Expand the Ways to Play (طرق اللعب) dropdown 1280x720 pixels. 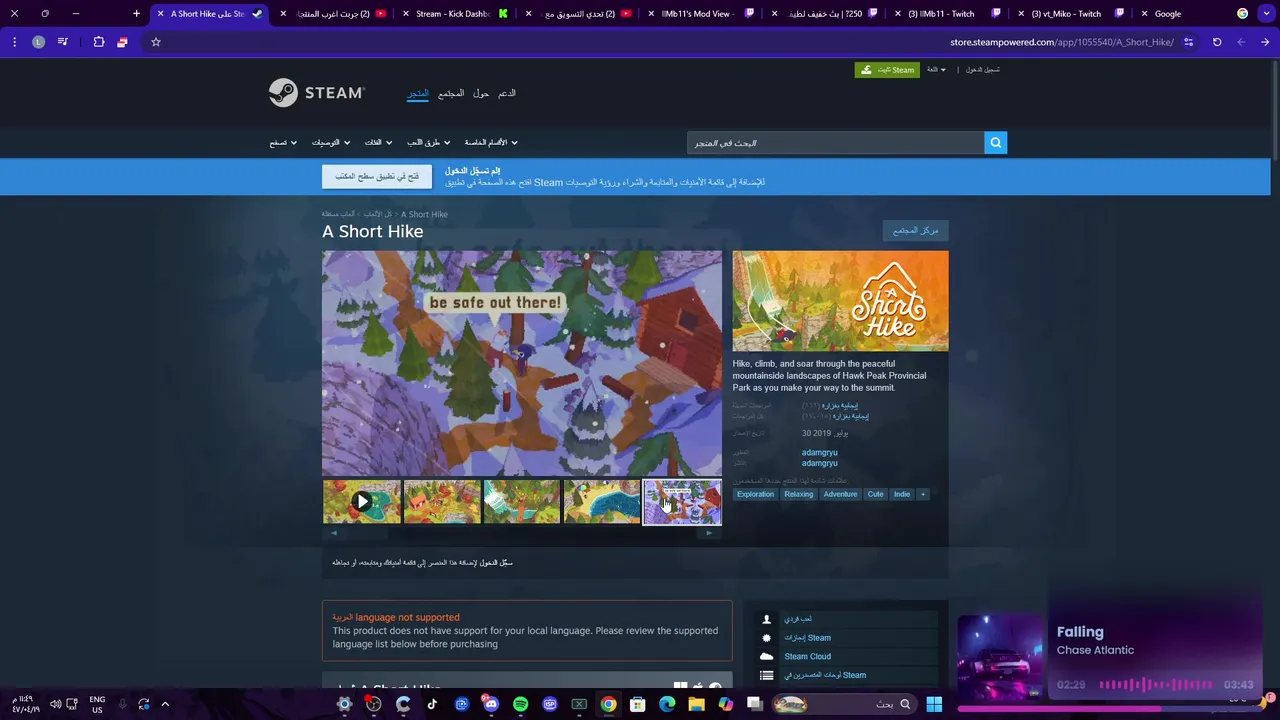pyautogui.click(x=428, y=143)
